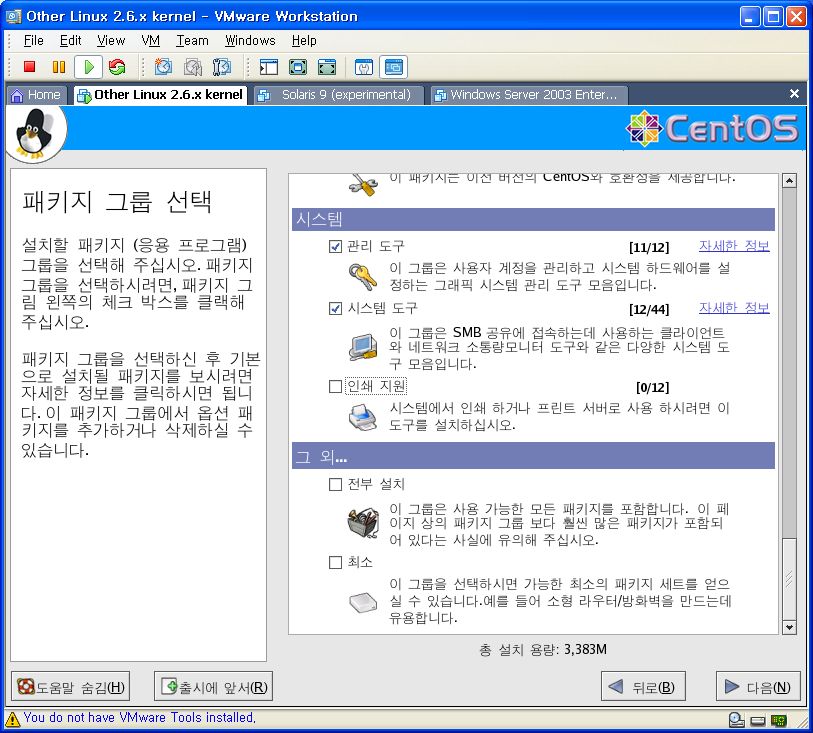
Task: Click the Reset virtual machine icon
Action: (117, 67)
